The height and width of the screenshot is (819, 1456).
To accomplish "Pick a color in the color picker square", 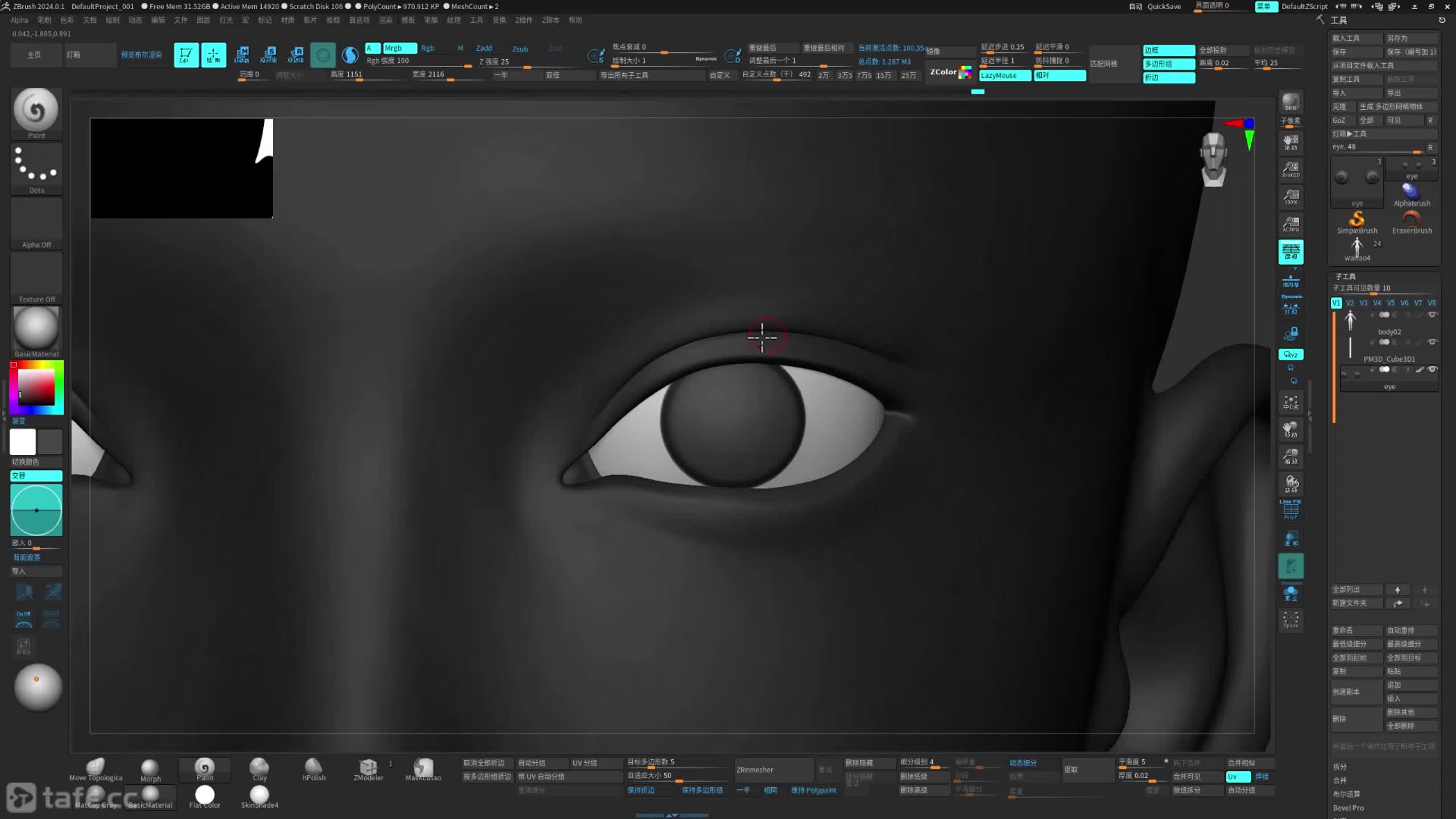I will coord(36,387).
